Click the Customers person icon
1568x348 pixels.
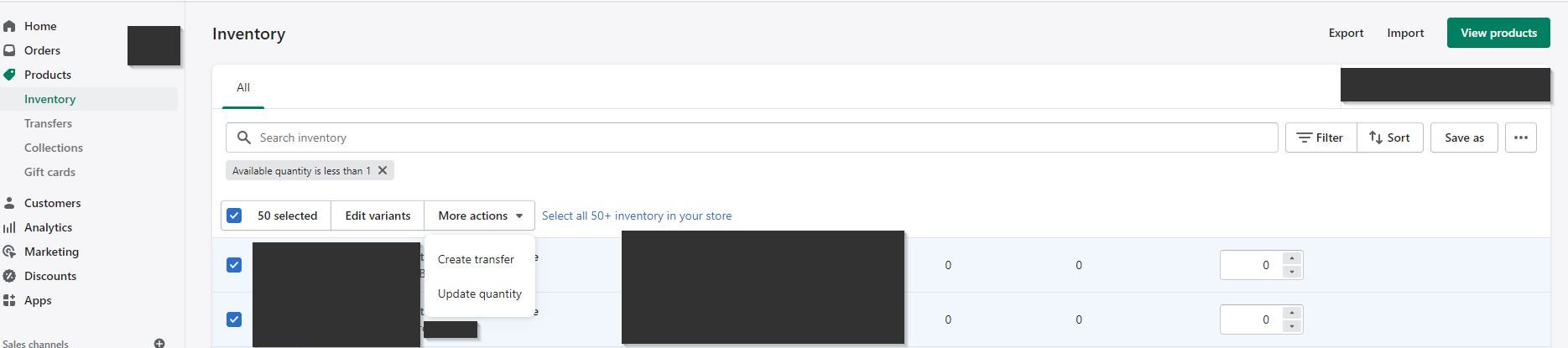point(10,203)
